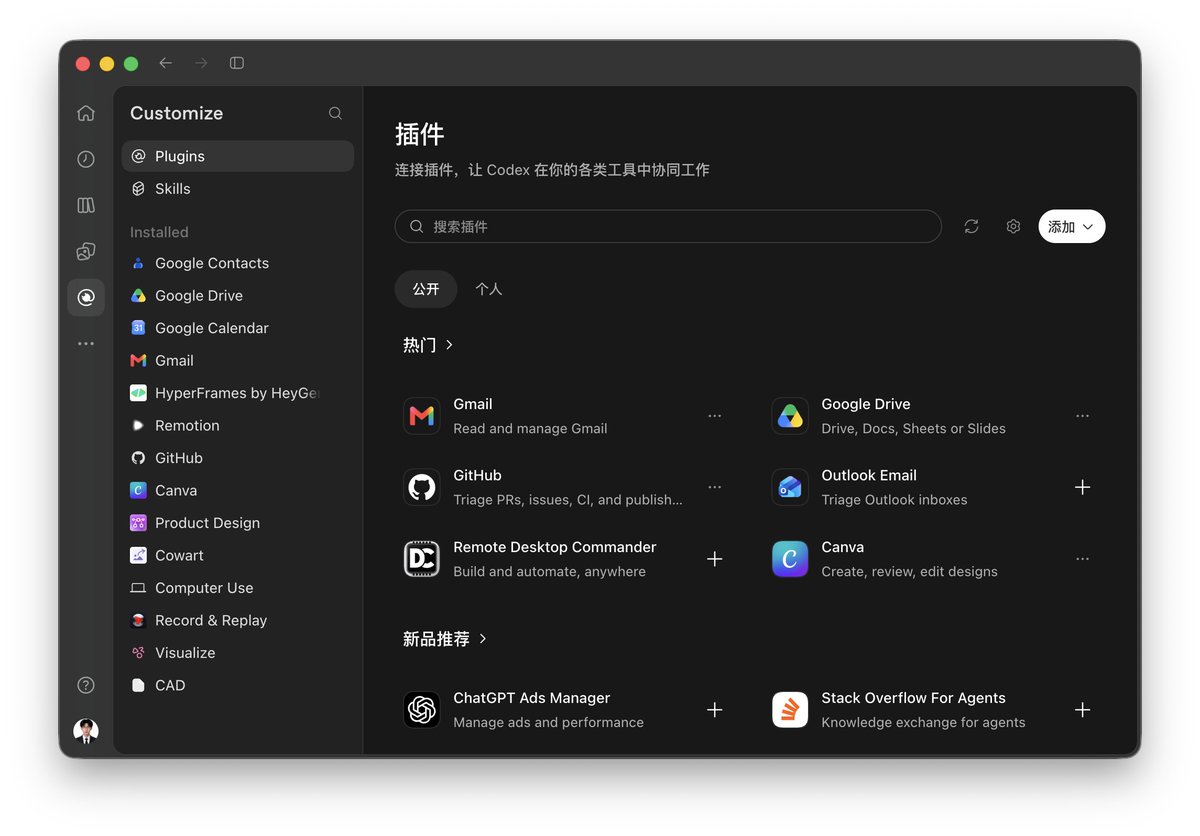The image size is (1200, 836).
Task: Open the three-dots more icon in rail
Action: [x=86, y=343]
